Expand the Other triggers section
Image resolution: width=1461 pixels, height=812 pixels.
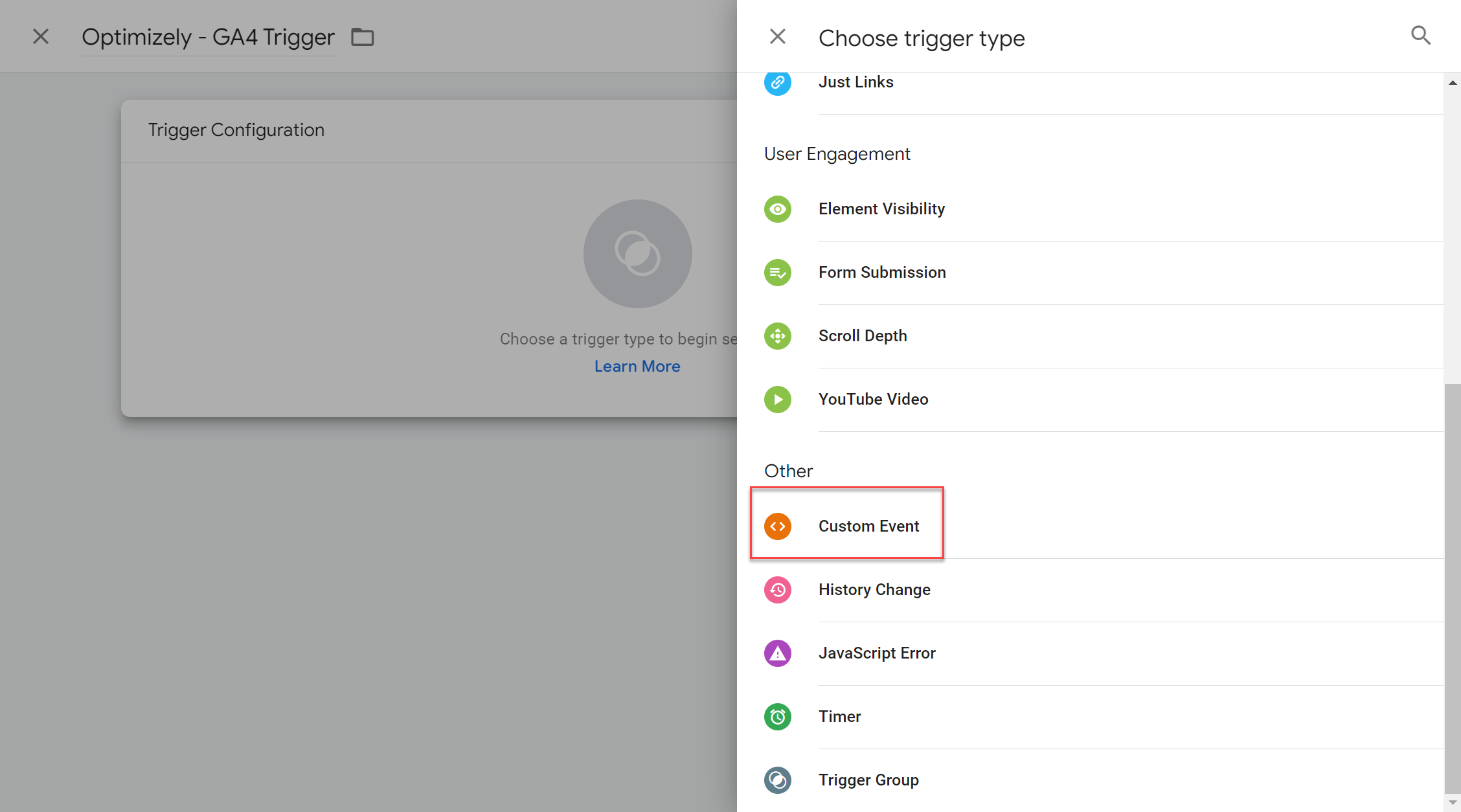788,470
